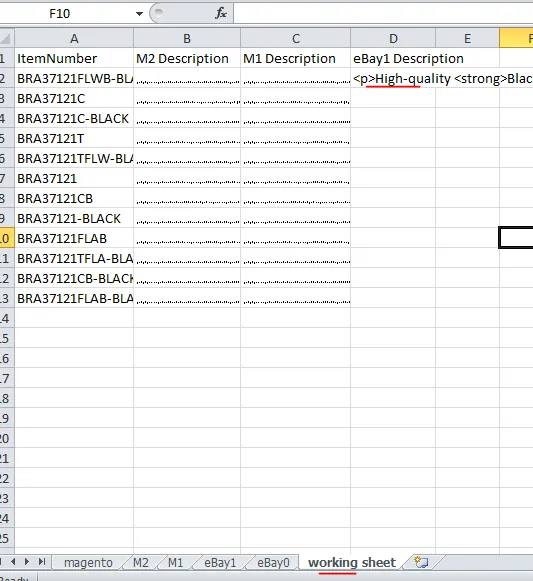Click the ItemNumber header cell
Screen dimensions: 533x581
tap(74, 58)
